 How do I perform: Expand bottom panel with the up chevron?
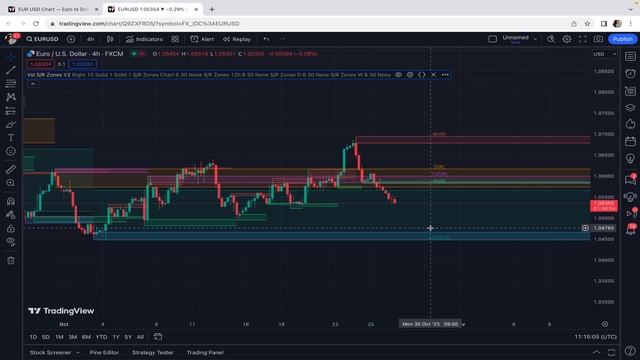point(596,352)
